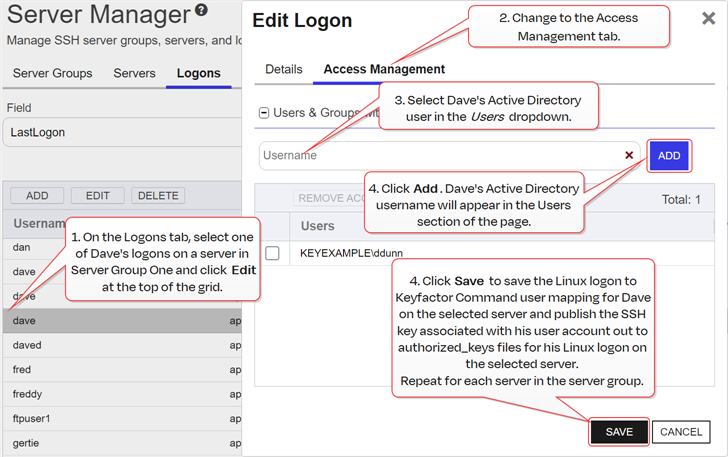Viewport: 728px width, 457px height.
Task: Select the Logons tab
Action: (198, 73)
